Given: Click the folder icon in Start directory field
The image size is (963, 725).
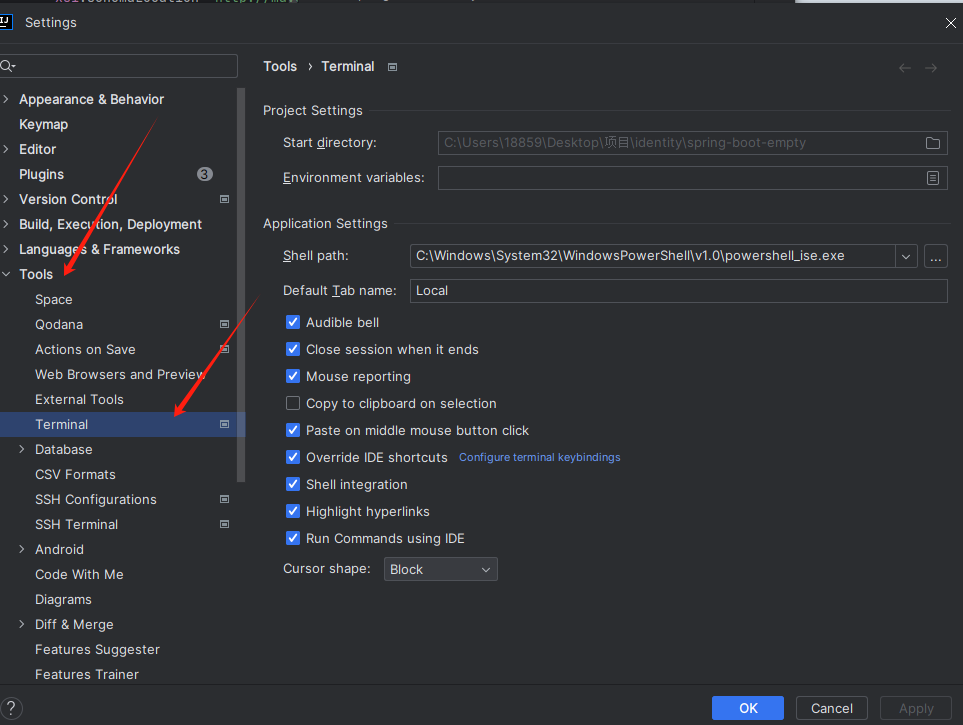Looking at the screenshot, I should [932, 143].
